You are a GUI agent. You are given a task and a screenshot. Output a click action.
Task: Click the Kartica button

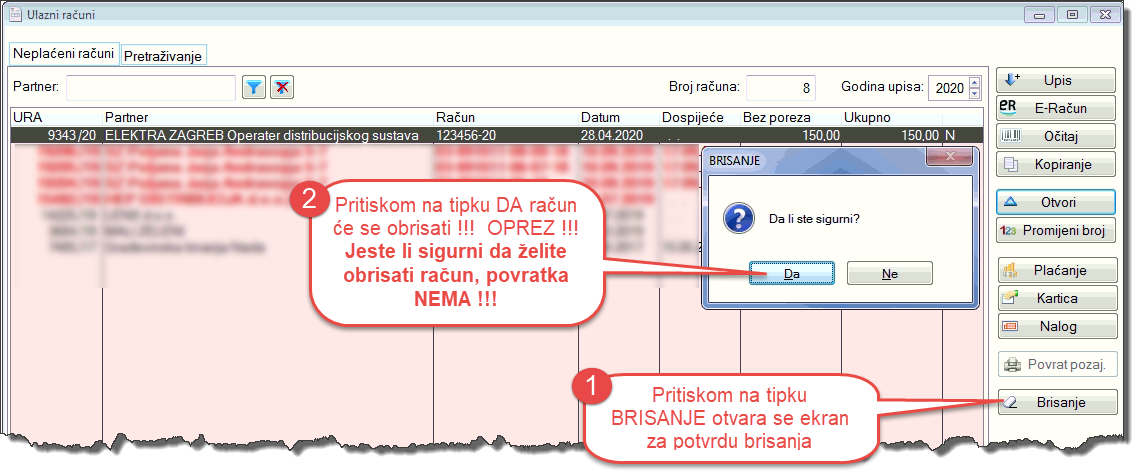(1056, 298)
